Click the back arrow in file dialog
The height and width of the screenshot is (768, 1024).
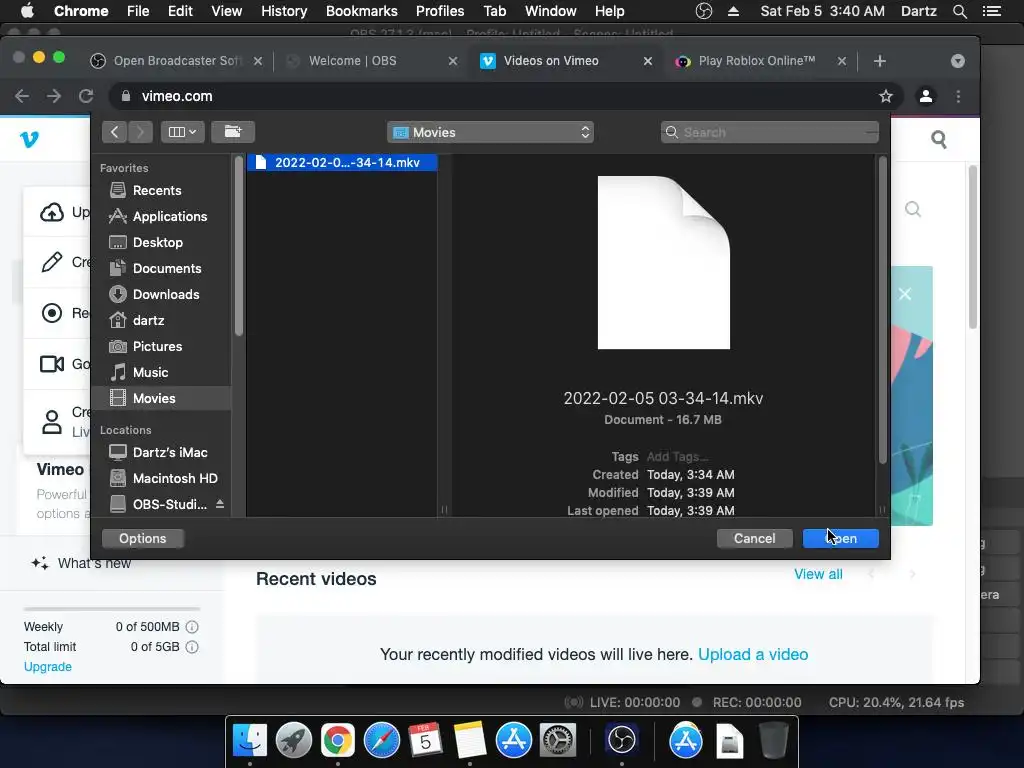coord(114,132)
